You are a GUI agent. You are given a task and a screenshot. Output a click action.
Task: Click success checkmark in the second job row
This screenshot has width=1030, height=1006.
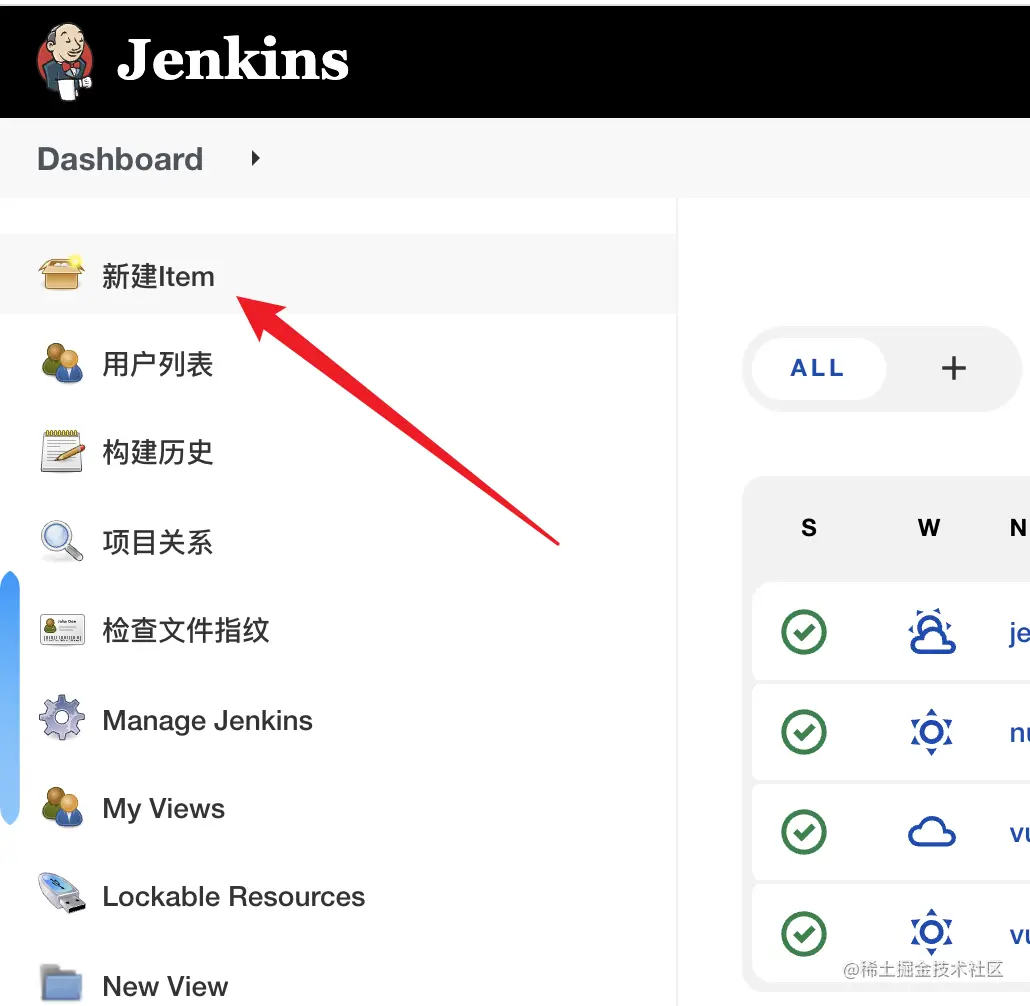804,732
